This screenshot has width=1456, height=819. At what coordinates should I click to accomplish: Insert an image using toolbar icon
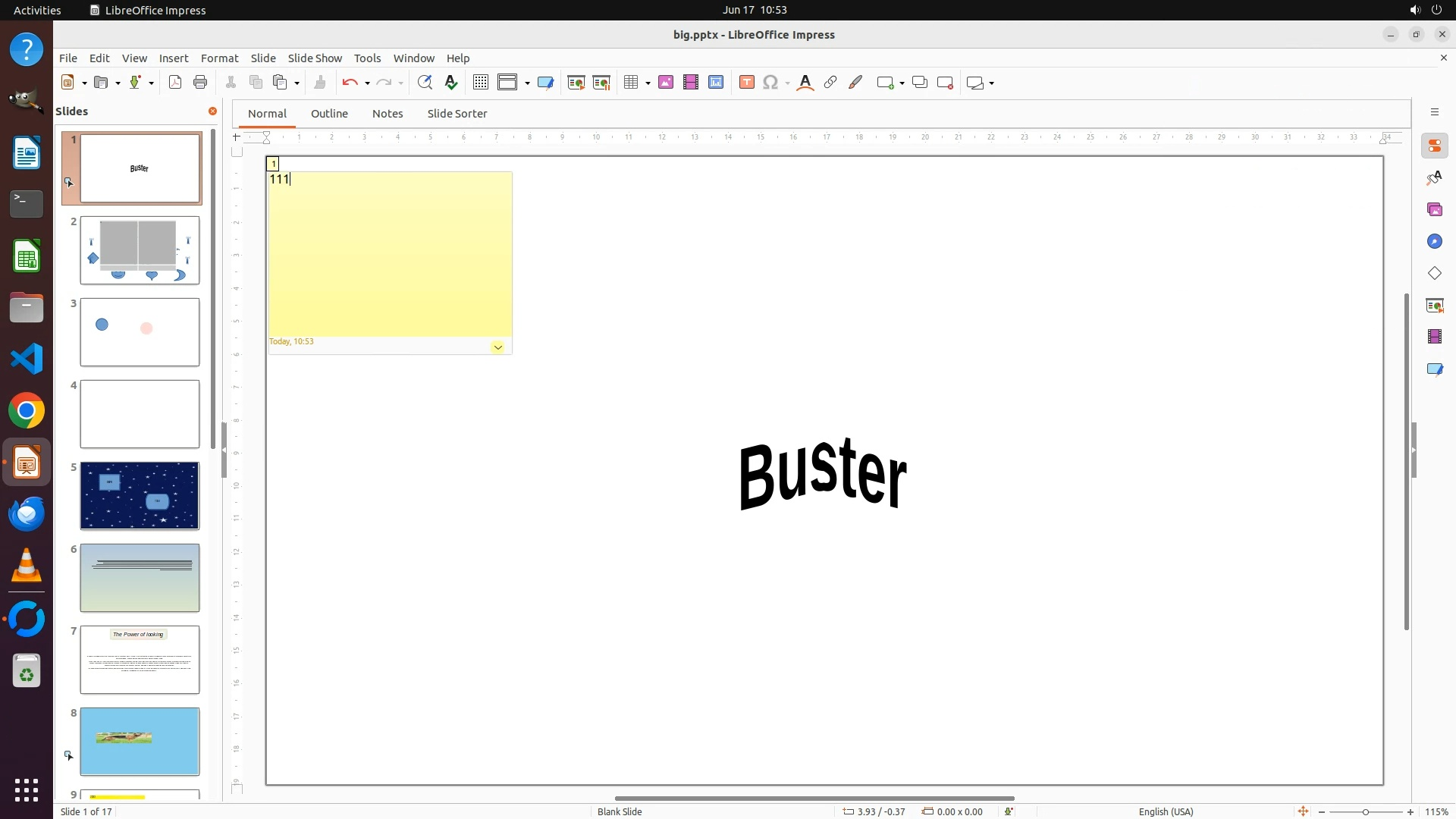(x=666, y=83)
